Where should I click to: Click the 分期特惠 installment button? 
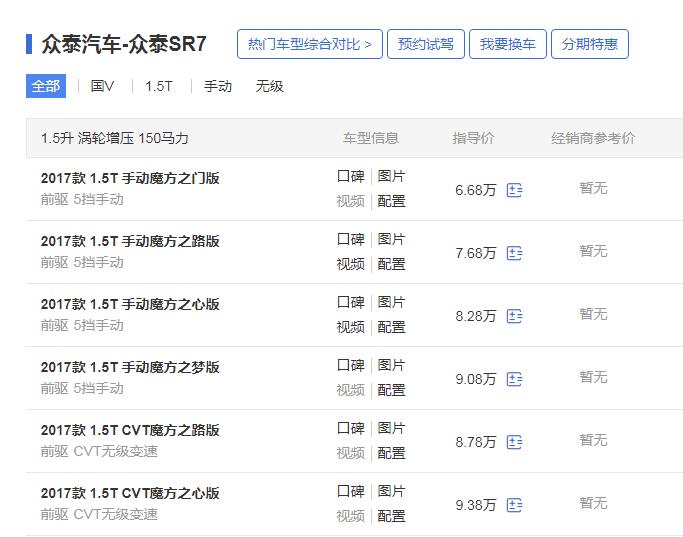[590, 44]
